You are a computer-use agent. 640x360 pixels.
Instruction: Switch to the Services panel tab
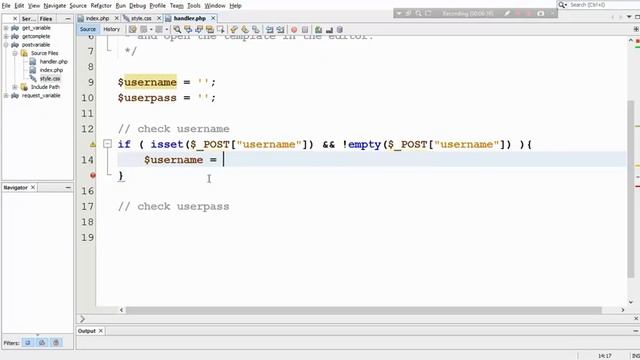point(28,19)
